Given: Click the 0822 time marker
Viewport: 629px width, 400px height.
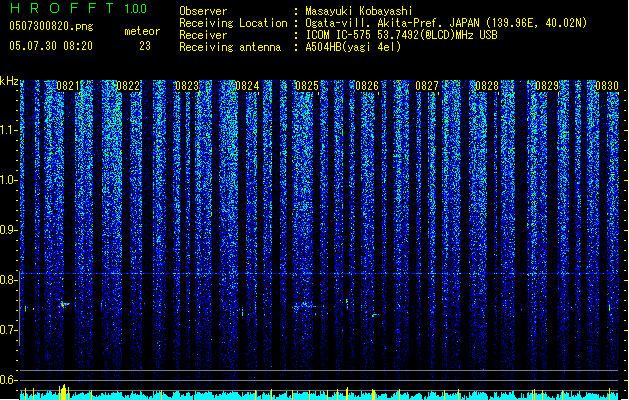Looking at the screenshot, I should coord(128,86).
